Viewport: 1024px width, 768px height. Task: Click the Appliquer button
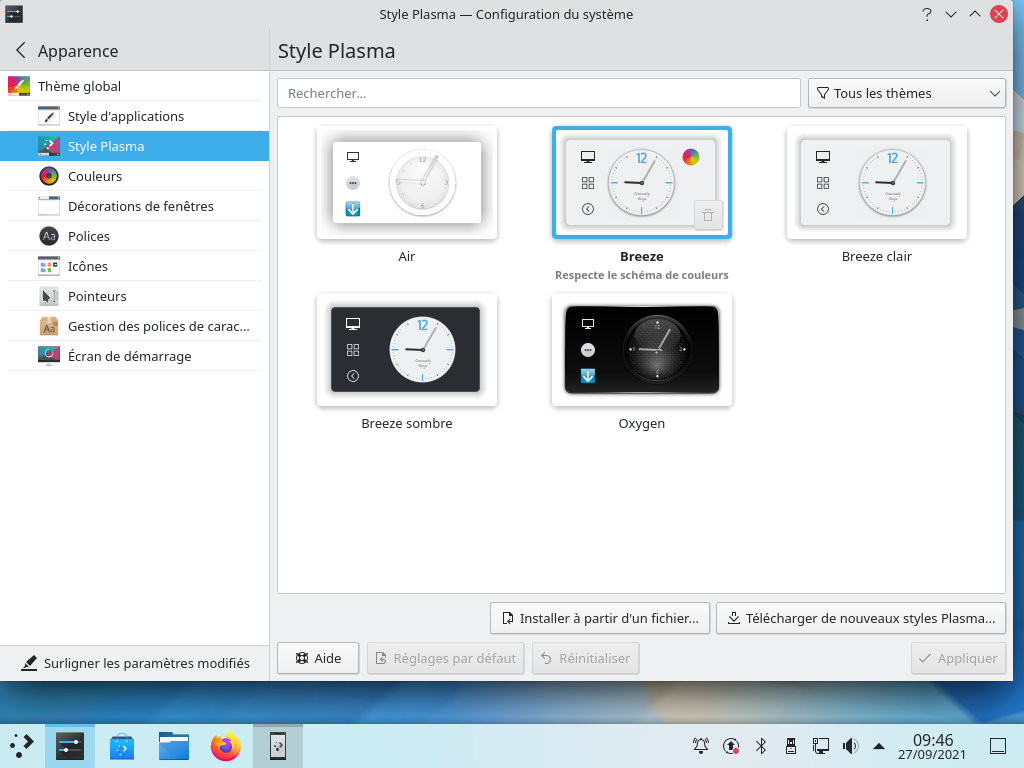coord(958,658)
